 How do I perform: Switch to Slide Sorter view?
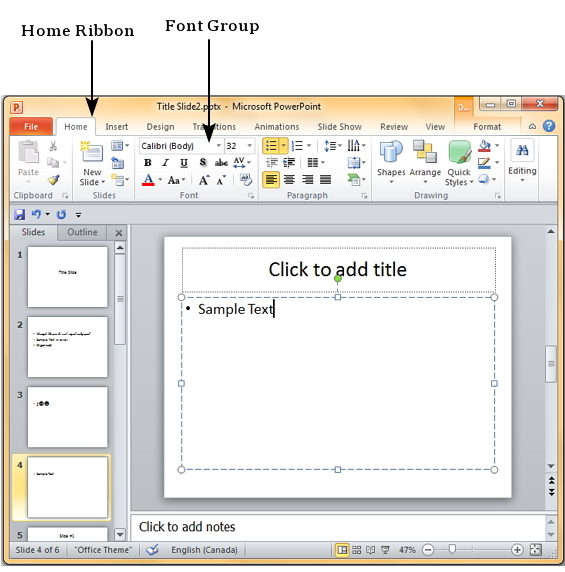pos(356,550)
